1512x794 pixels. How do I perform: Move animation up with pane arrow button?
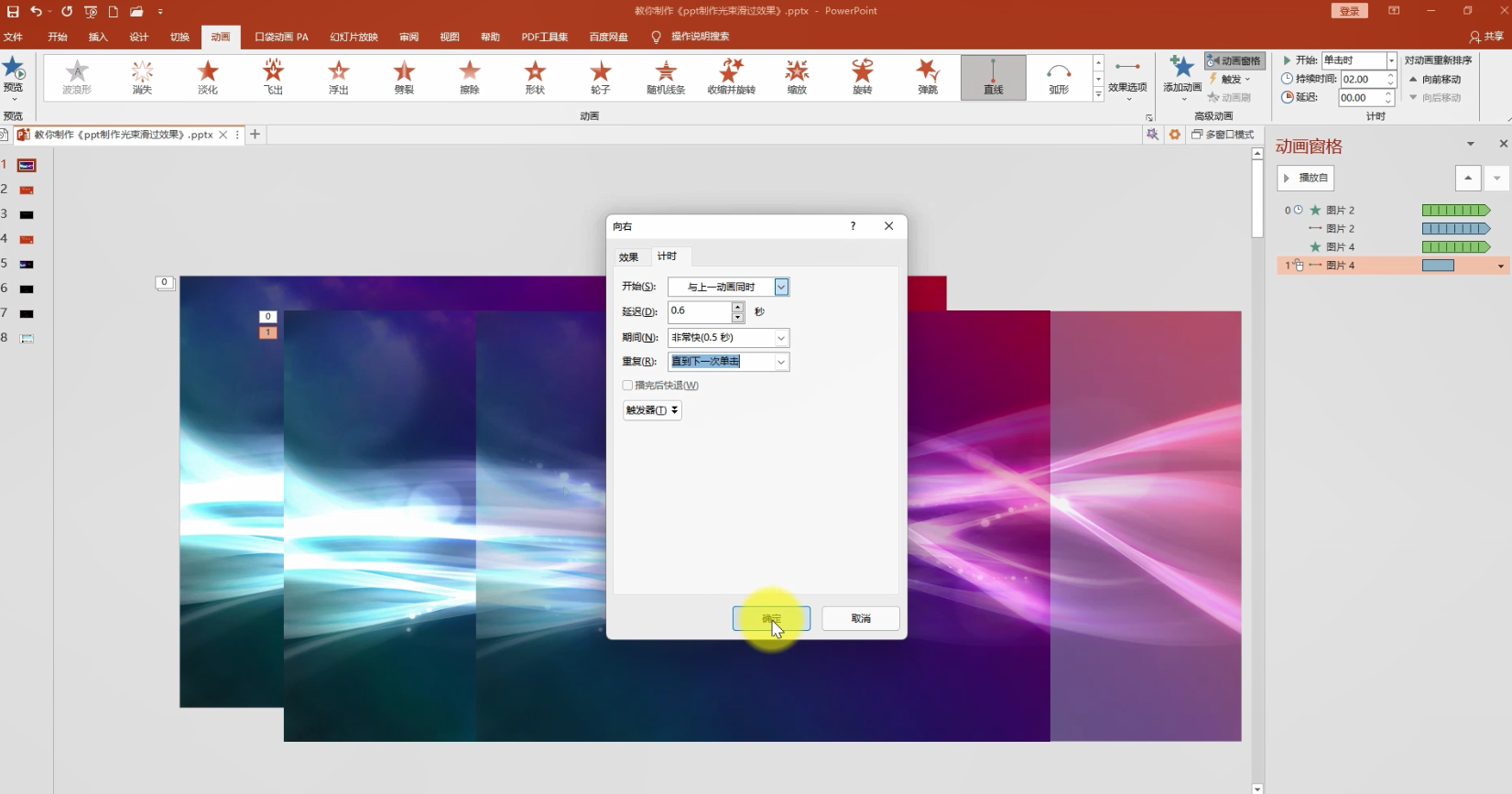[1468, 178]
